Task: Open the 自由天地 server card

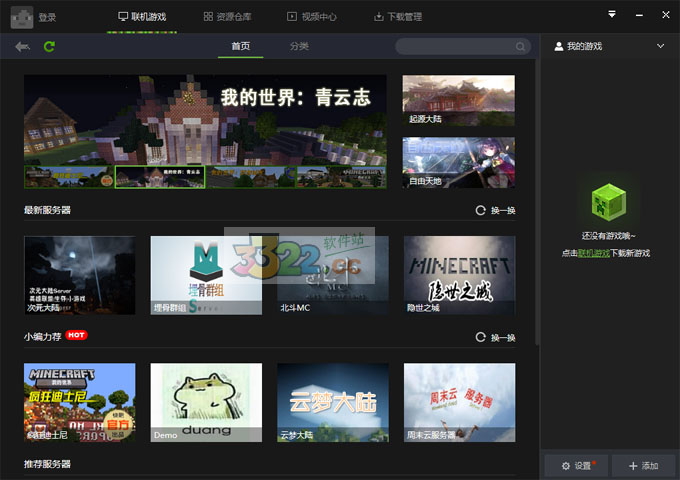Action: pos(459,163)
